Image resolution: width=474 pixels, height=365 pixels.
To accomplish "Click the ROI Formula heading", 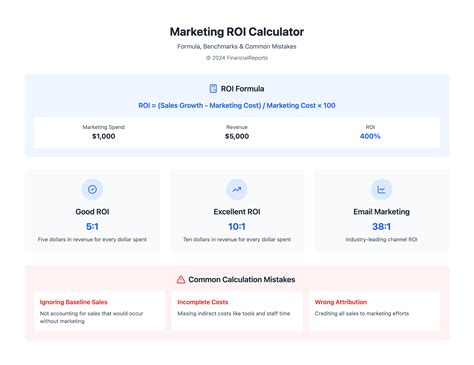I will (x=242, y=89).
